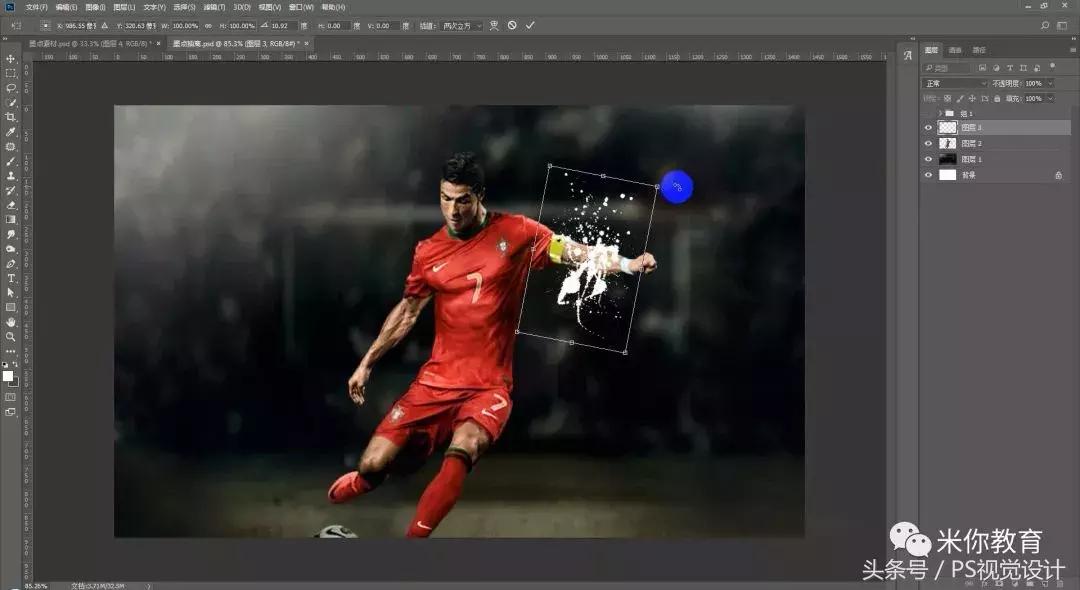Toggle the layer filter on/off switch

pyautogui.click(x=1052, y=67)
